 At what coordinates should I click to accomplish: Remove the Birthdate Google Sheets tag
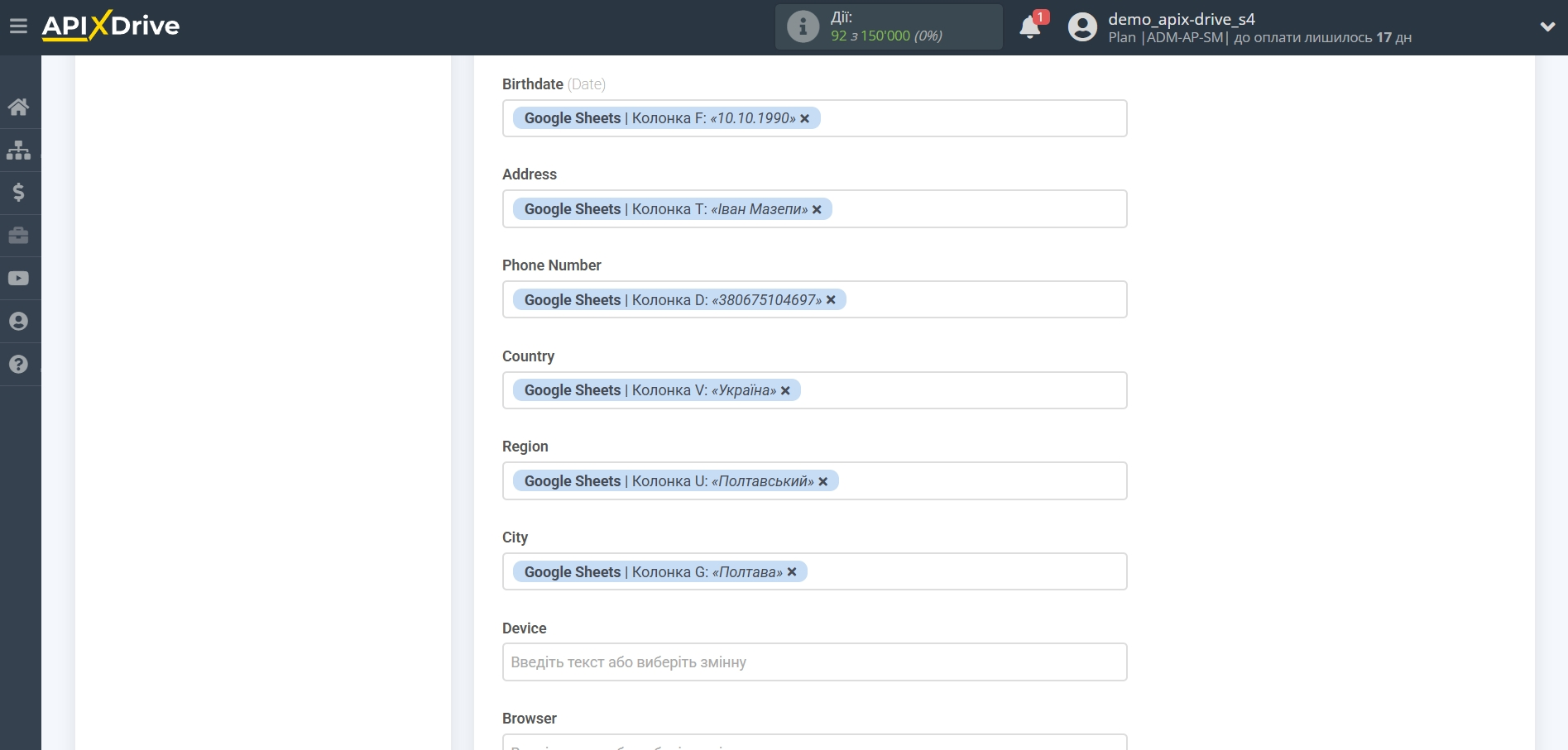point(805,119)
